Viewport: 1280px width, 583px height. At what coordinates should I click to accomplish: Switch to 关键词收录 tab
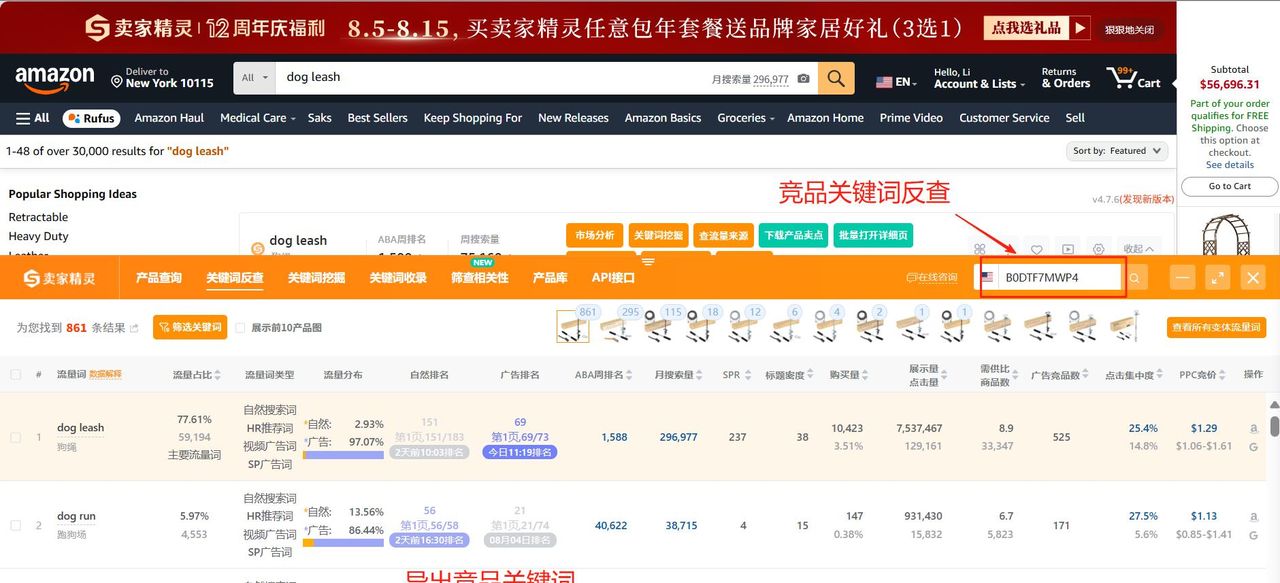pos(398,278)
